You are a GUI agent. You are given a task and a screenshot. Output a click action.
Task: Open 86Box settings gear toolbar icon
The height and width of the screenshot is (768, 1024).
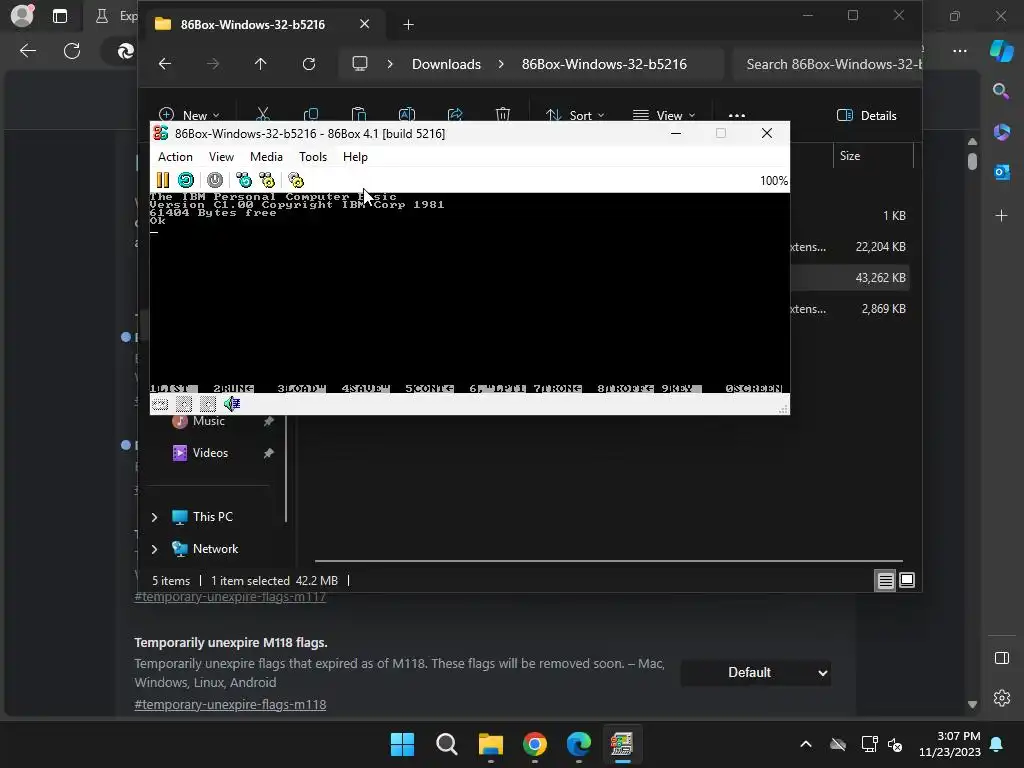296,180
